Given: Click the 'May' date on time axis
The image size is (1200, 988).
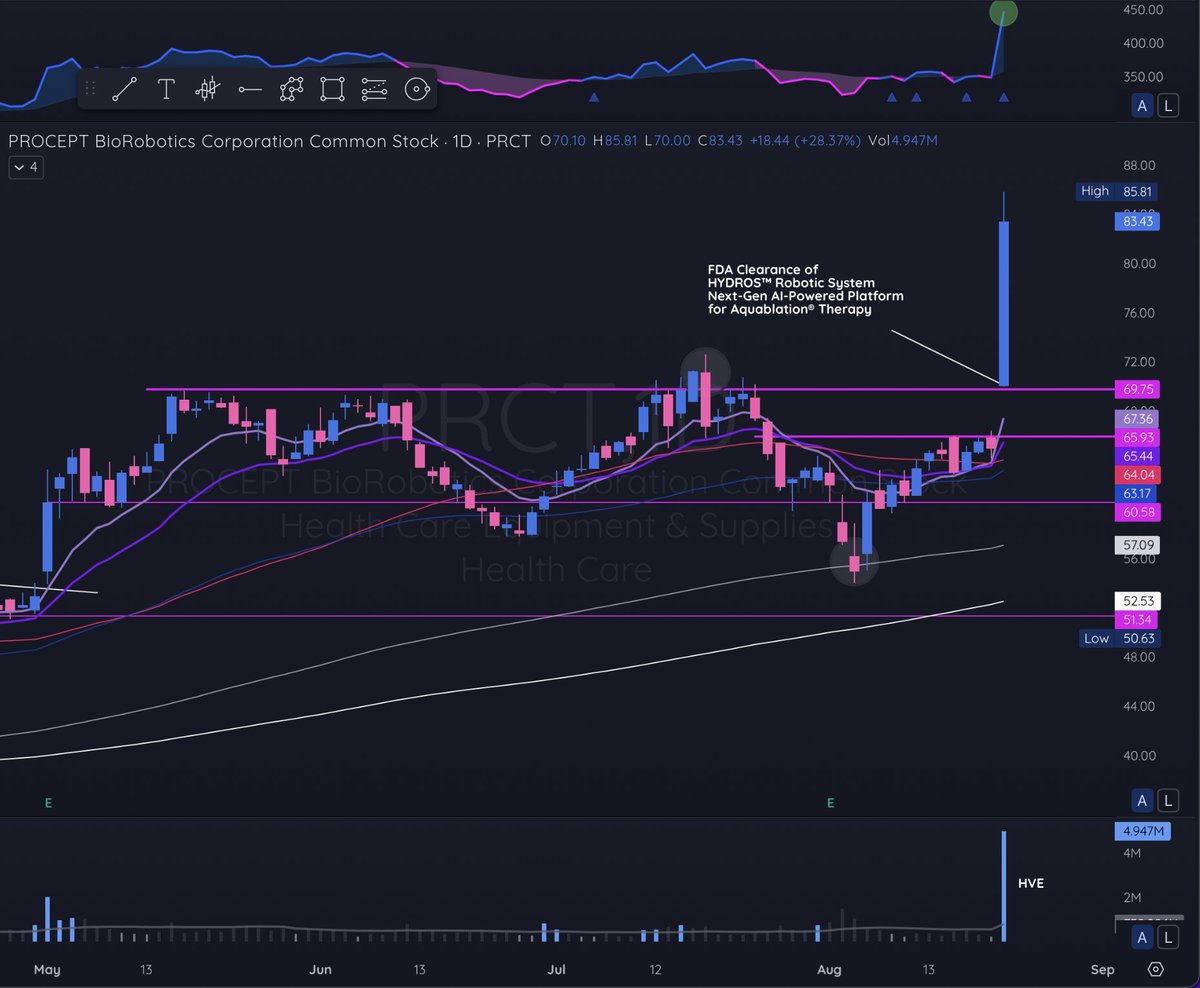Looking at the screenshot, I should point(47,969).
